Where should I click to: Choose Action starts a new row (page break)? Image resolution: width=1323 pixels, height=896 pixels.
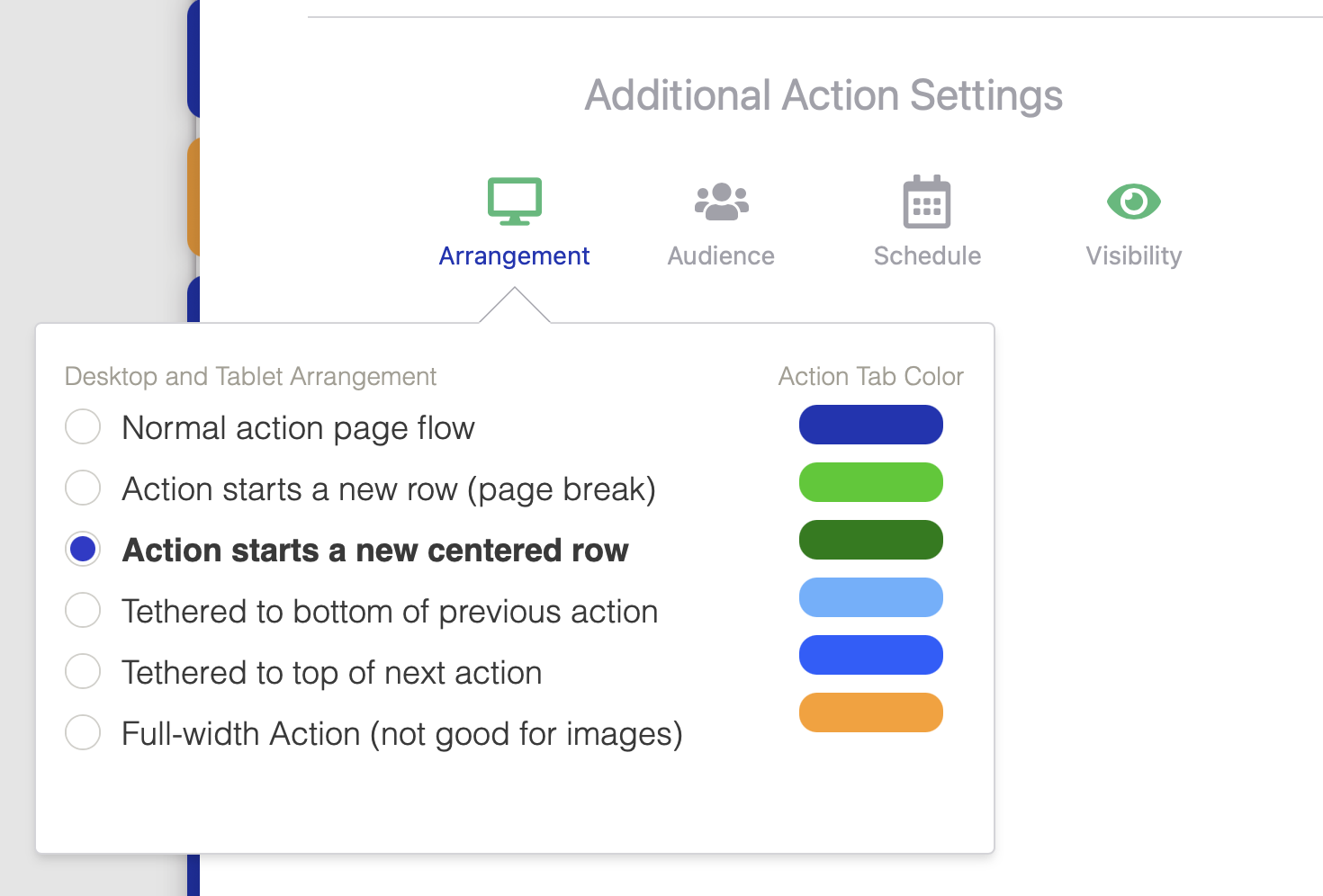(x=83, y=488)
